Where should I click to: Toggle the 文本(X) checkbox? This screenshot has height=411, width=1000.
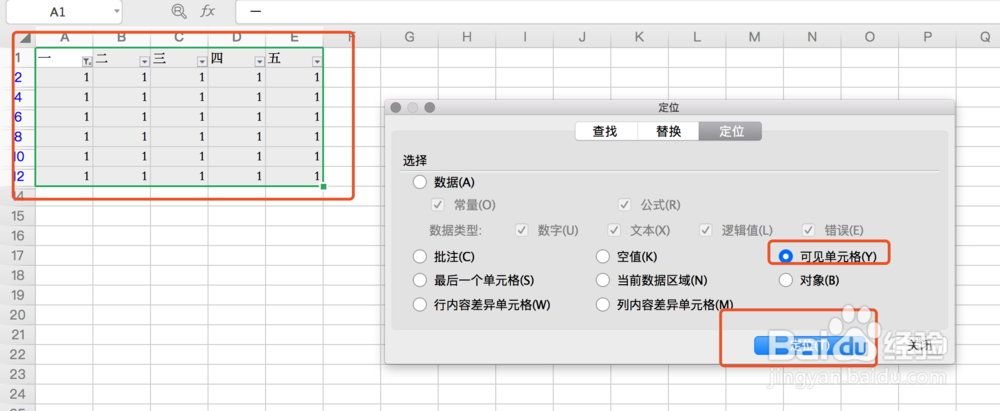click(x=615, y=230)
